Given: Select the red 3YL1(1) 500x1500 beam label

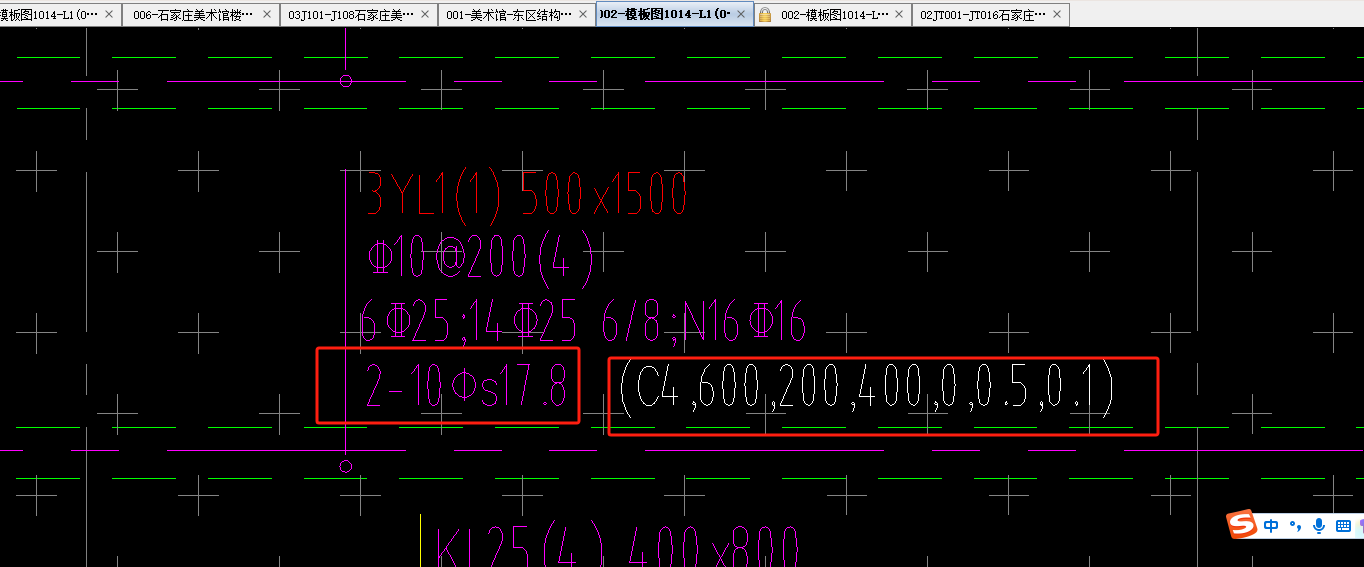Looking at the screenshot, I should tap(527, 194).
